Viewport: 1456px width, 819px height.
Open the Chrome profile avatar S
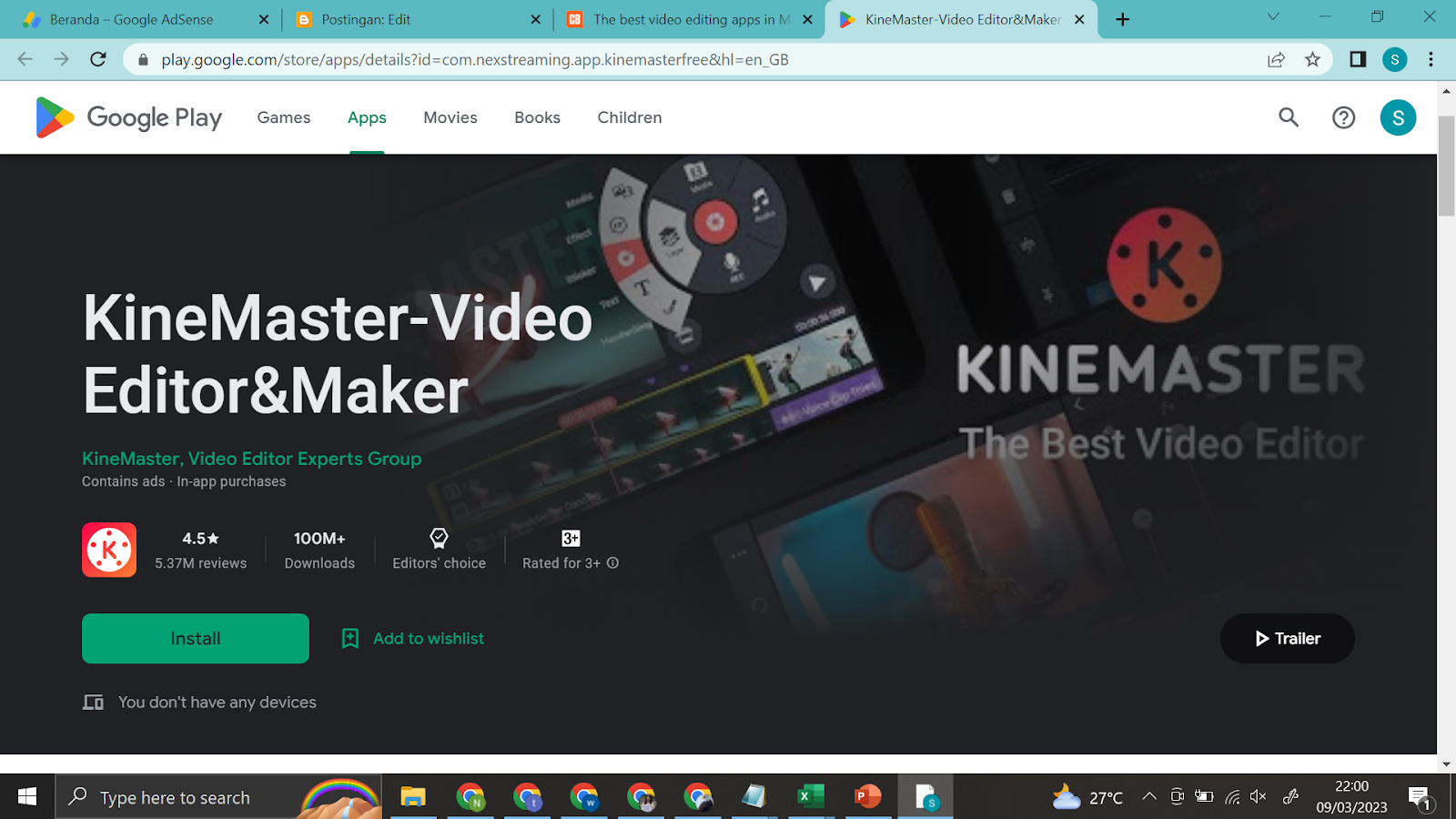(1394, 60)
